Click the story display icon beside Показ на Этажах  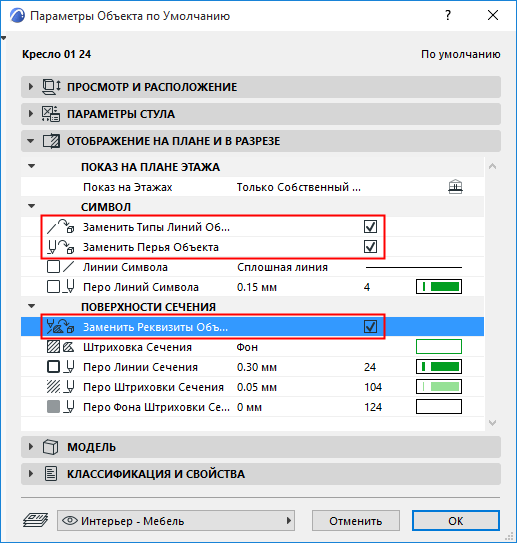point(455,187)
